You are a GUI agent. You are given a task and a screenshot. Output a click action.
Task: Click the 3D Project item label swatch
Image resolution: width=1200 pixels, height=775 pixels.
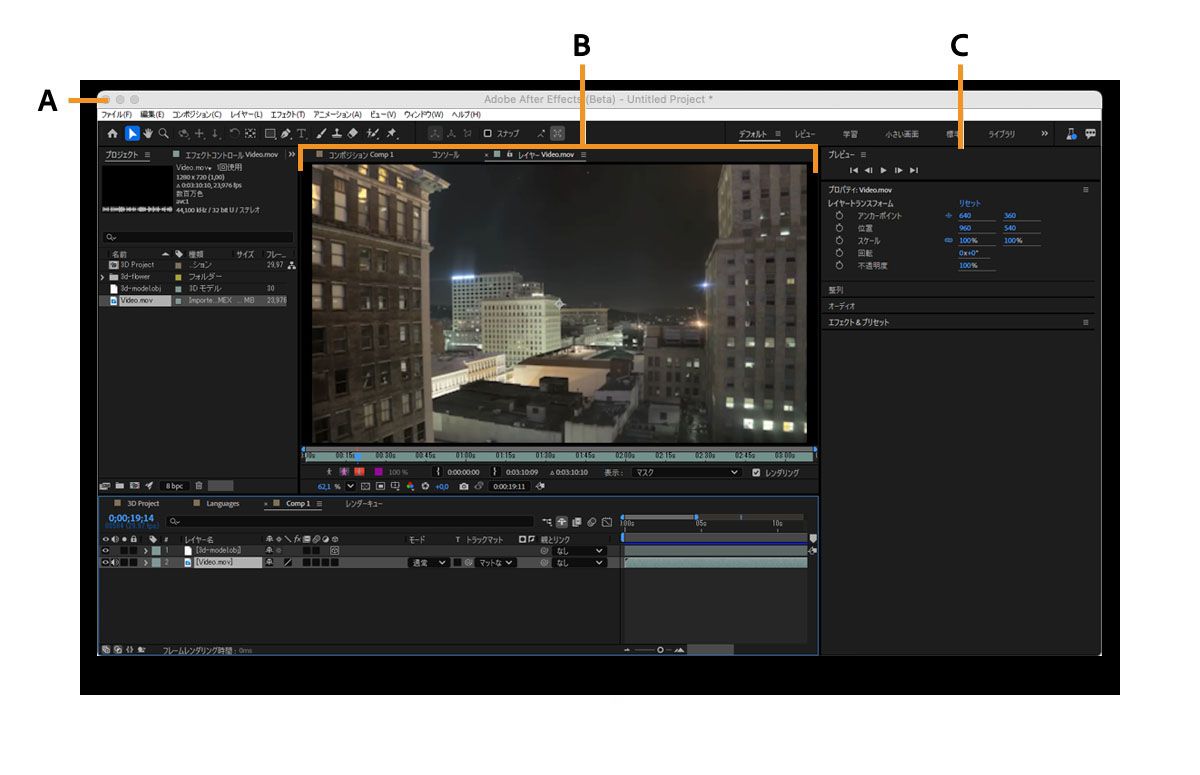coord(179,265)
